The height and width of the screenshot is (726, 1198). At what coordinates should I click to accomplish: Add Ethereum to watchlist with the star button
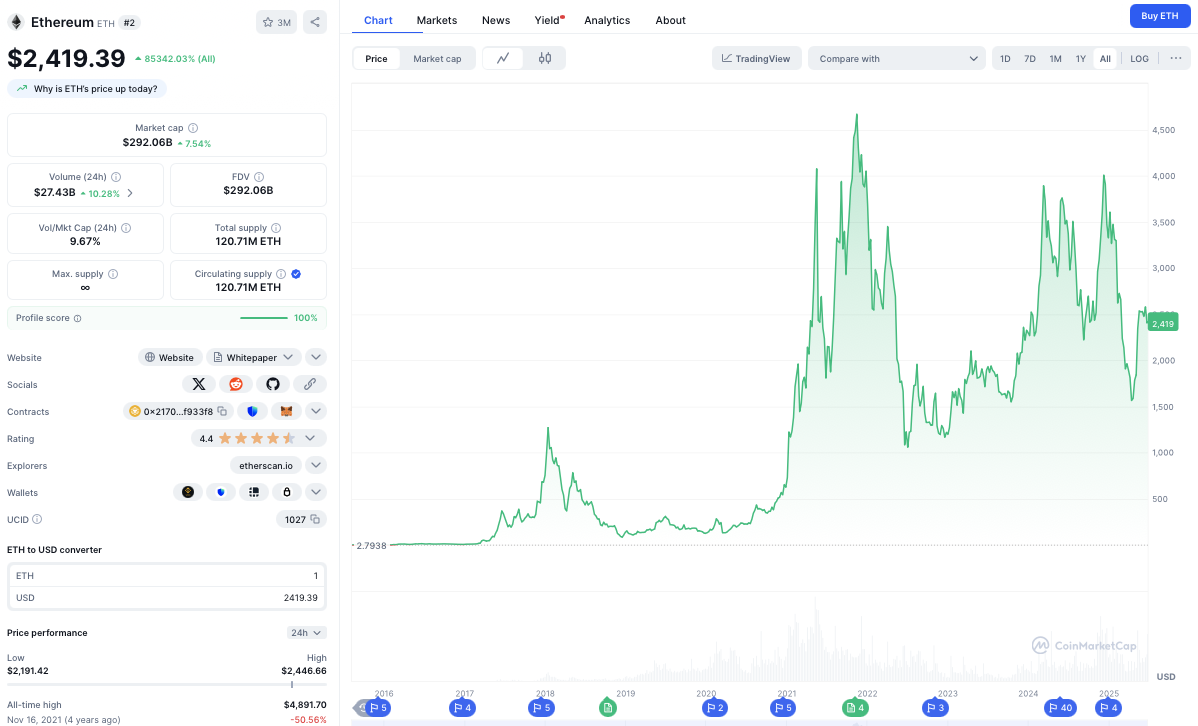pyautogui.click(x=276, y=22)
